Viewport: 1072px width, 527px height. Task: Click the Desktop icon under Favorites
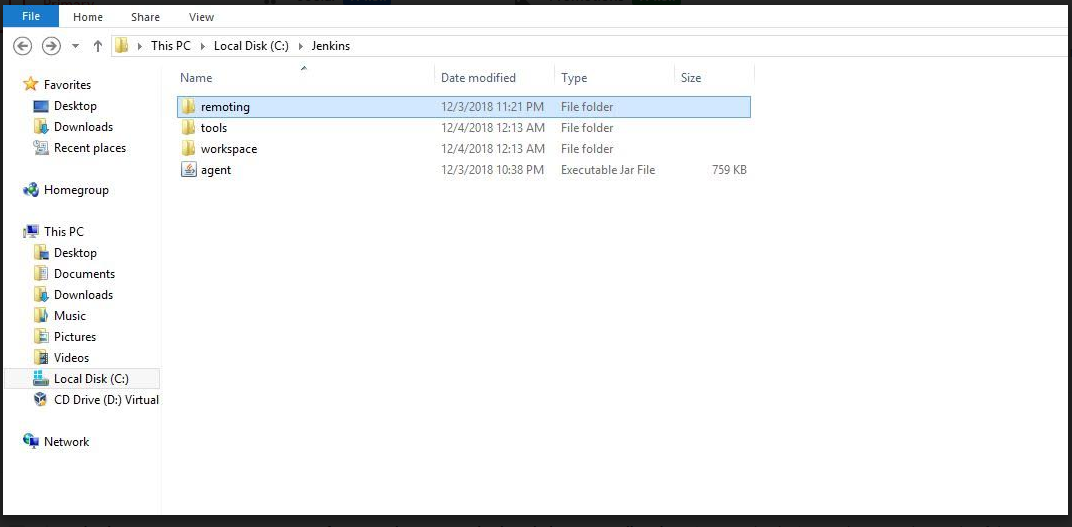(x=42, y=106)
